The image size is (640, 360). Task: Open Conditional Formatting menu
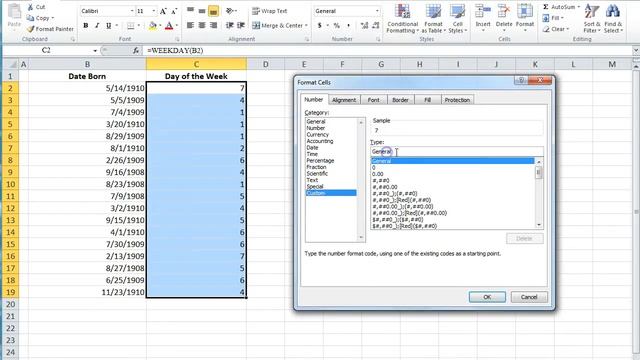(x=402, y=19)
